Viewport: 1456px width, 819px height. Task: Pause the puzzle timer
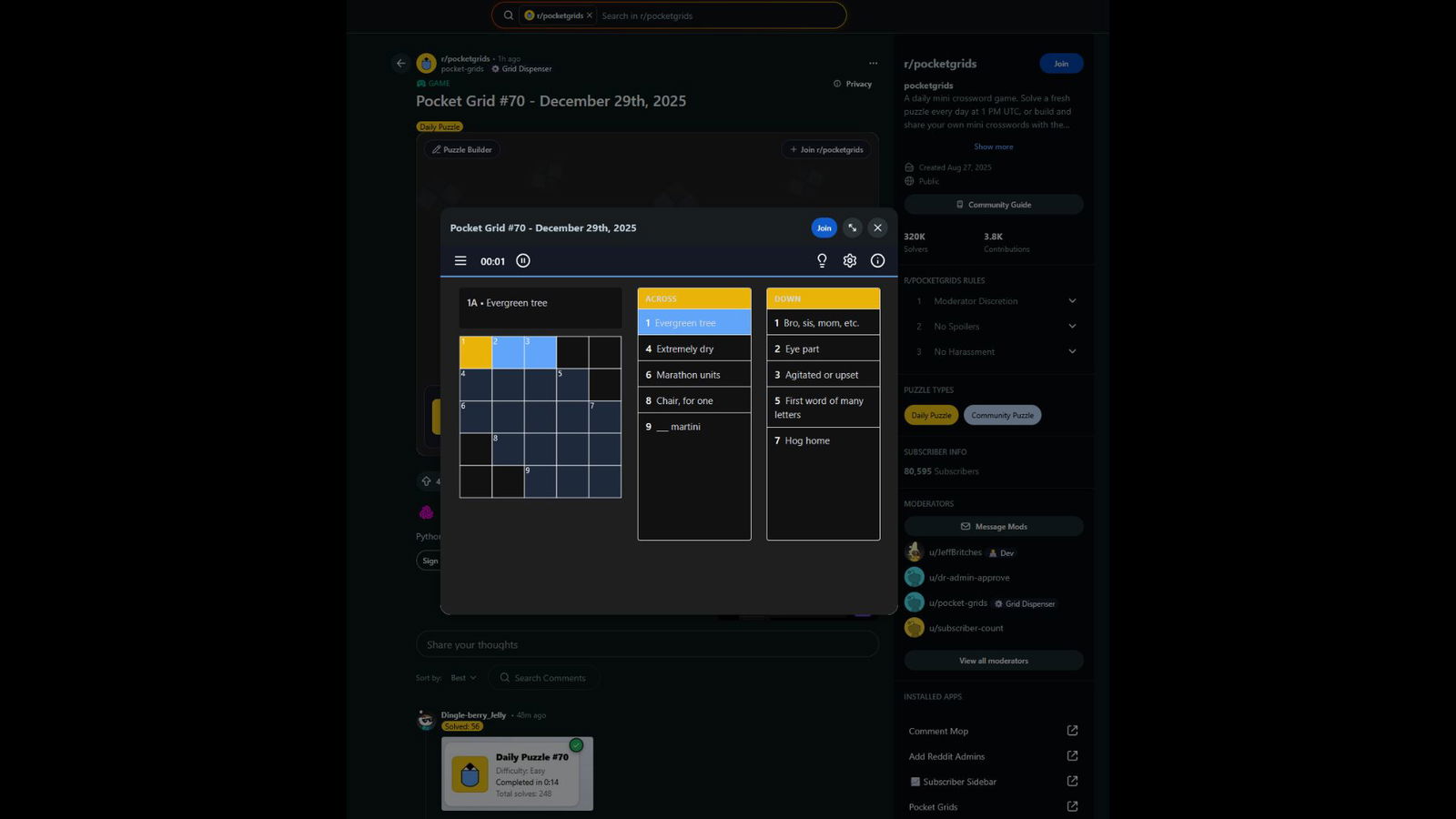pyautogui.click(x=523, y=261)
